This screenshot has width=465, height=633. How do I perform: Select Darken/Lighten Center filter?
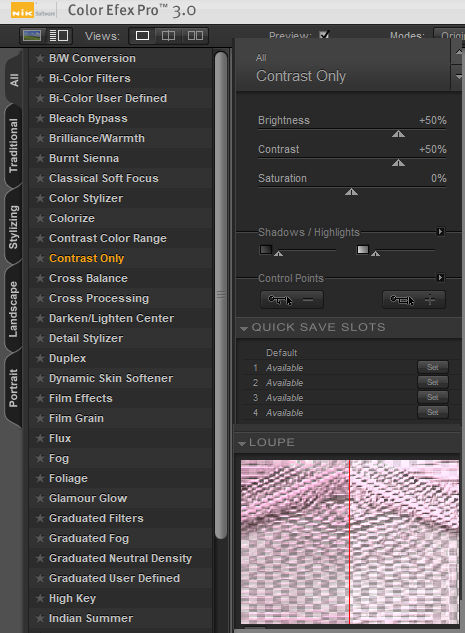click(111, 318)
